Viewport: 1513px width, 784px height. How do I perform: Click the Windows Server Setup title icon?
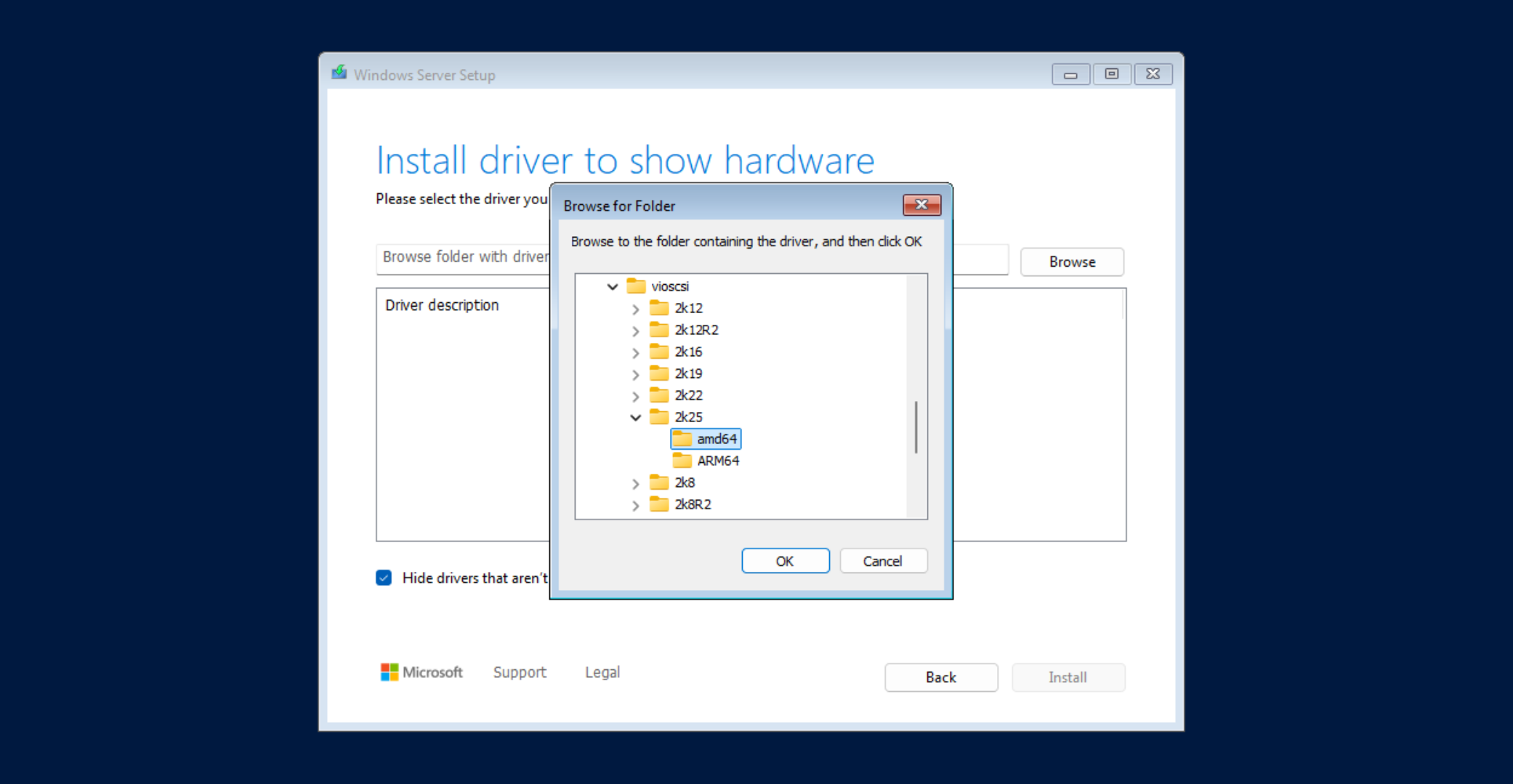[339, 73]
